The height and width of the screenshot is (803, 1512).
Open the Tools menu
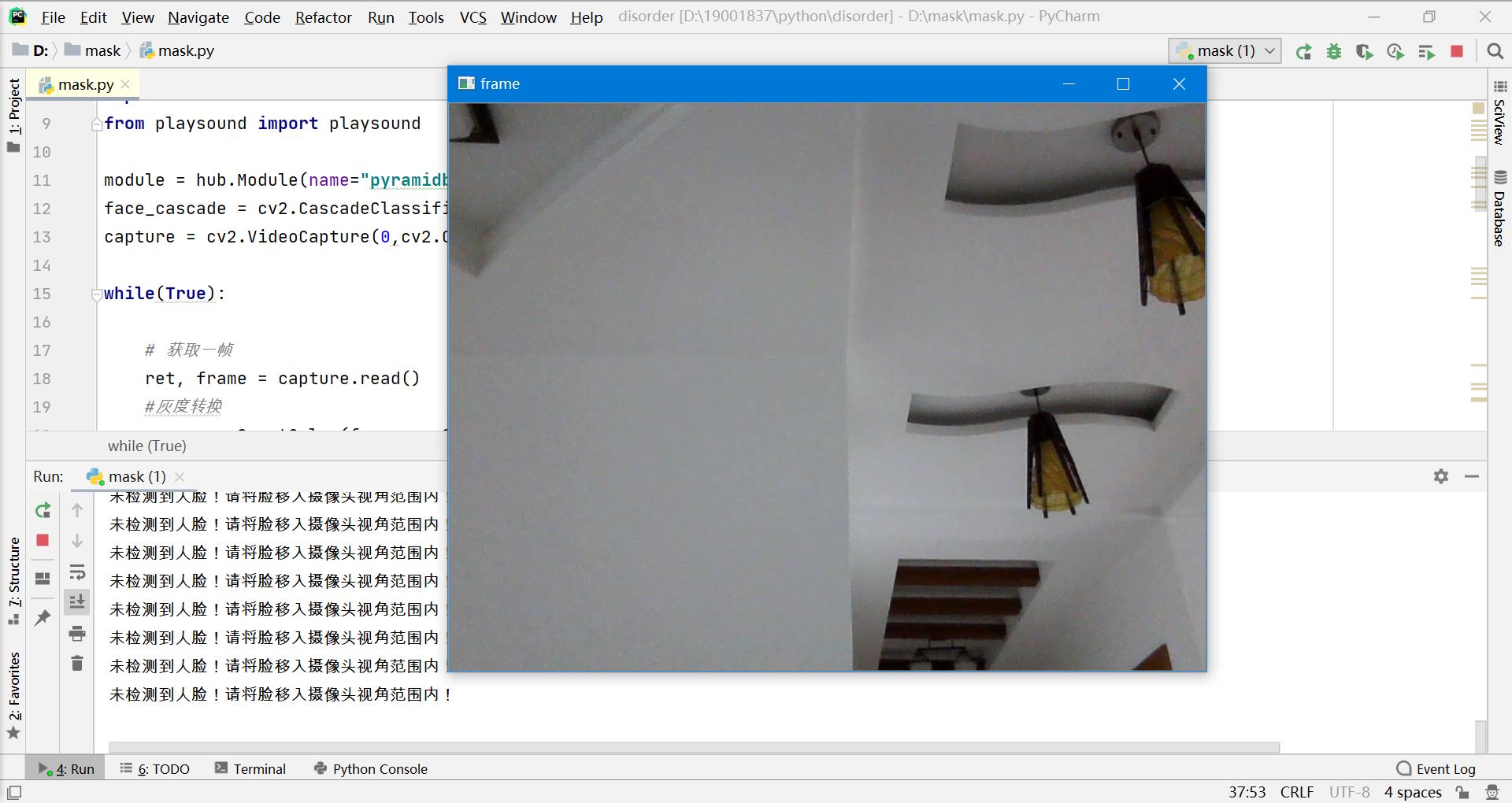[426, 17]
